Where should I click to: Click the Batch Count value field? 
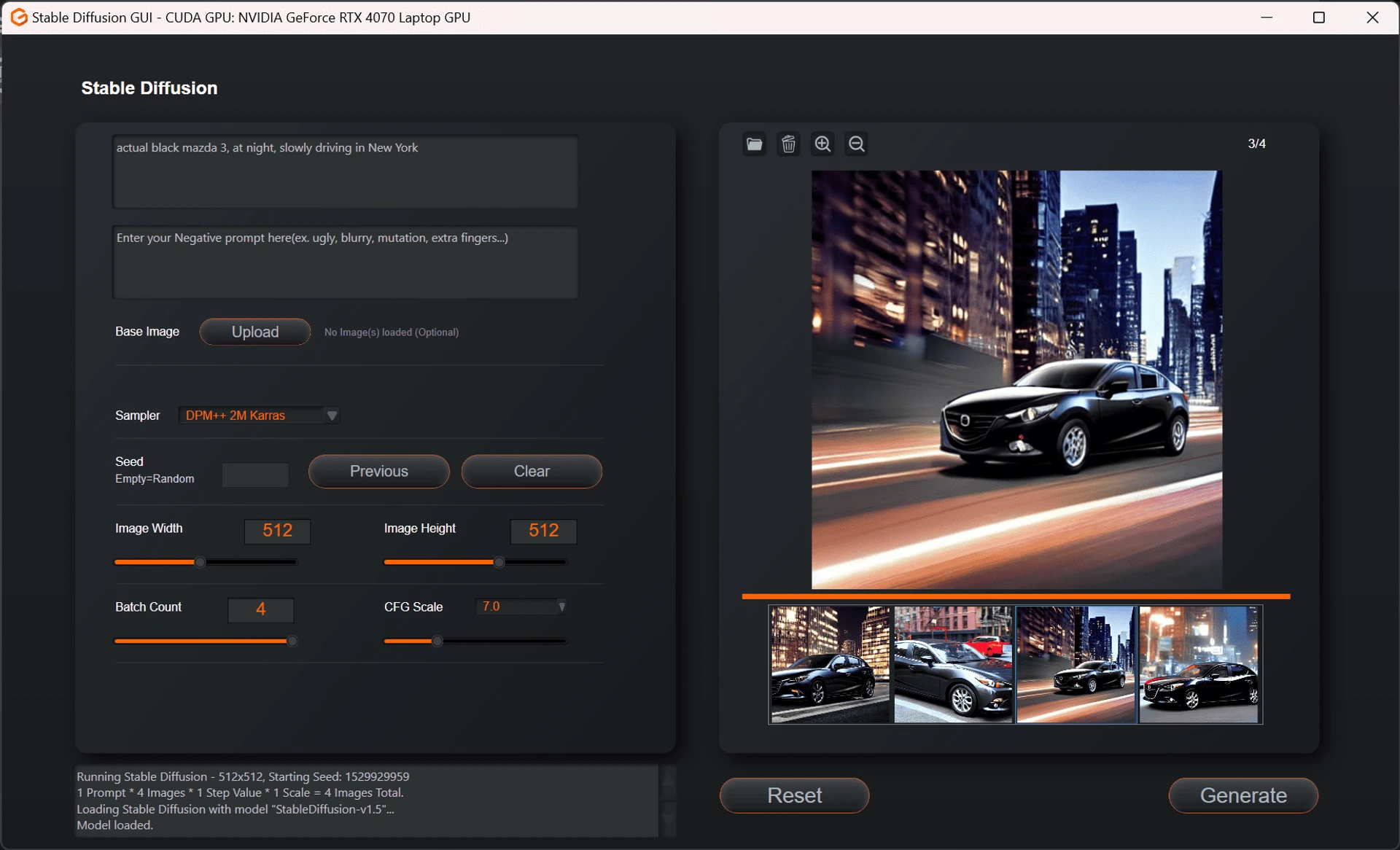[x=261, y=610]
